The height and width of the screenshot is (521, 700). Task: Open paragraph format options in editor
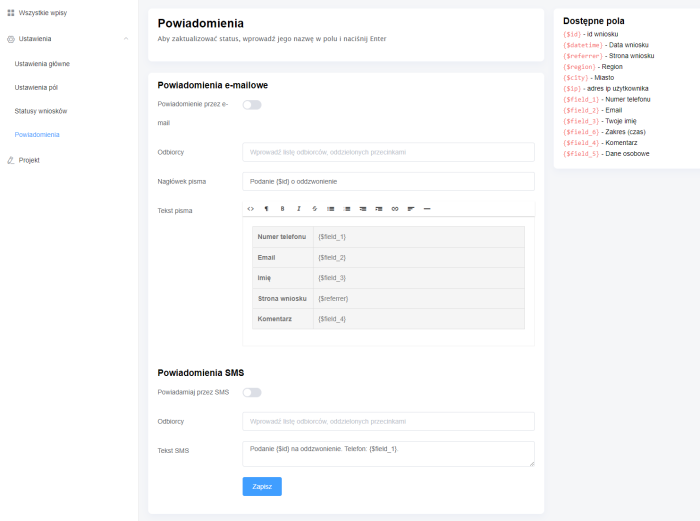click(267, 209)
